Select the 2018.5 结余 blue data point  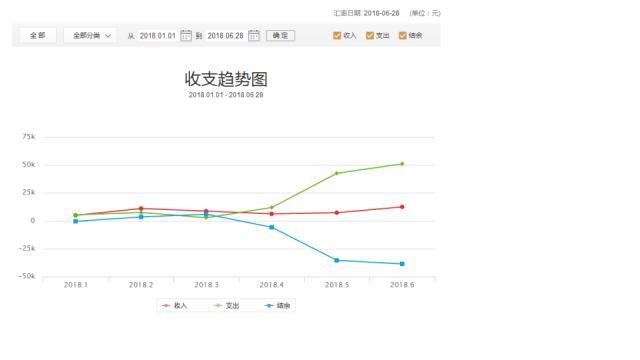point(337,260)
